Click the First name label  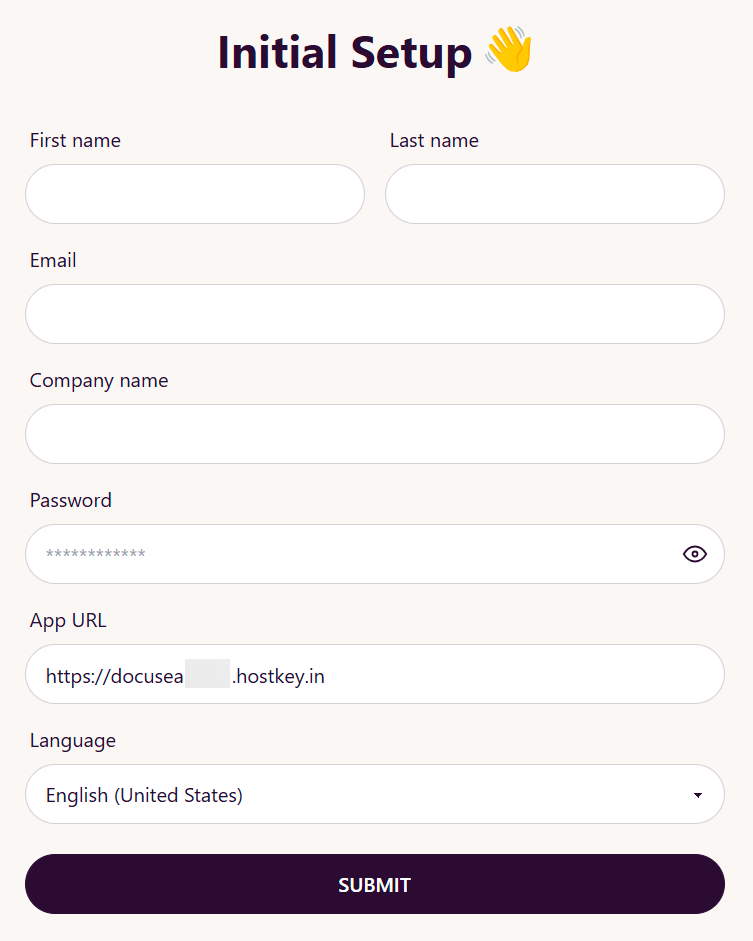click(75, 141)
